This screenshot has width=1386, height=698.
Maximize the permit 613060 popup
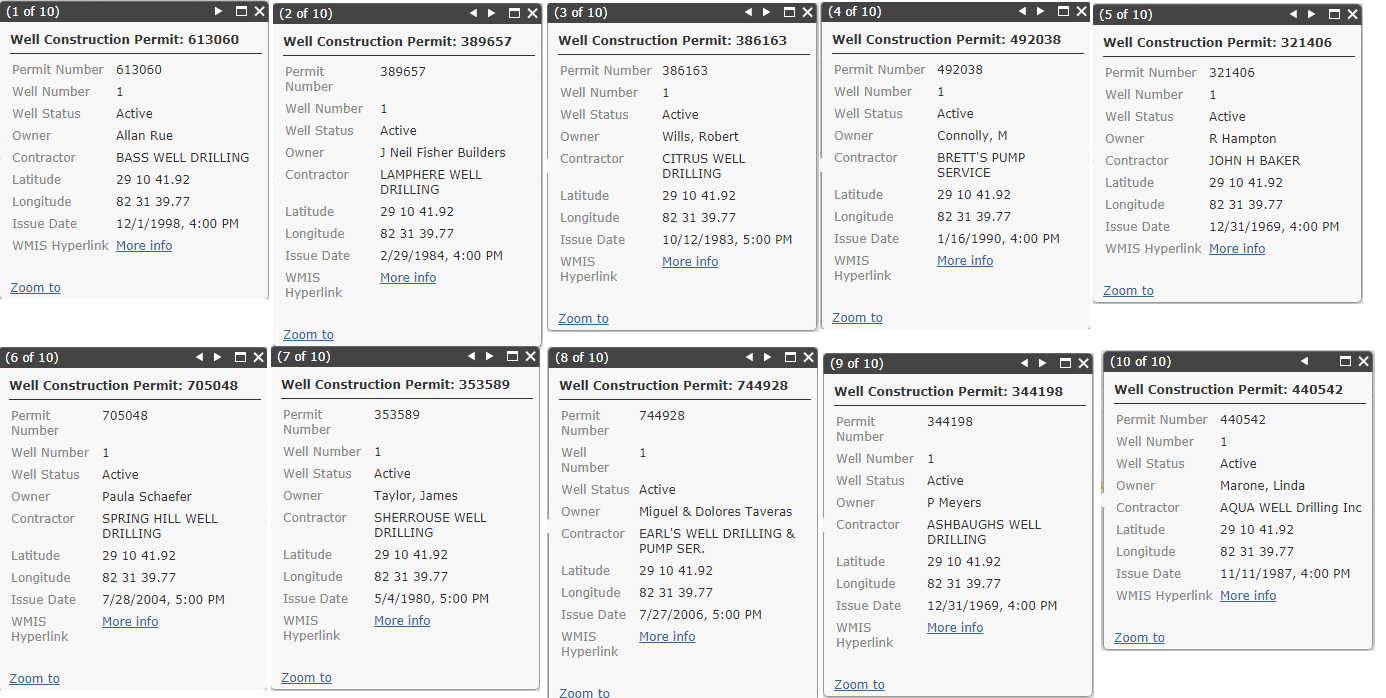pos(241,11)
